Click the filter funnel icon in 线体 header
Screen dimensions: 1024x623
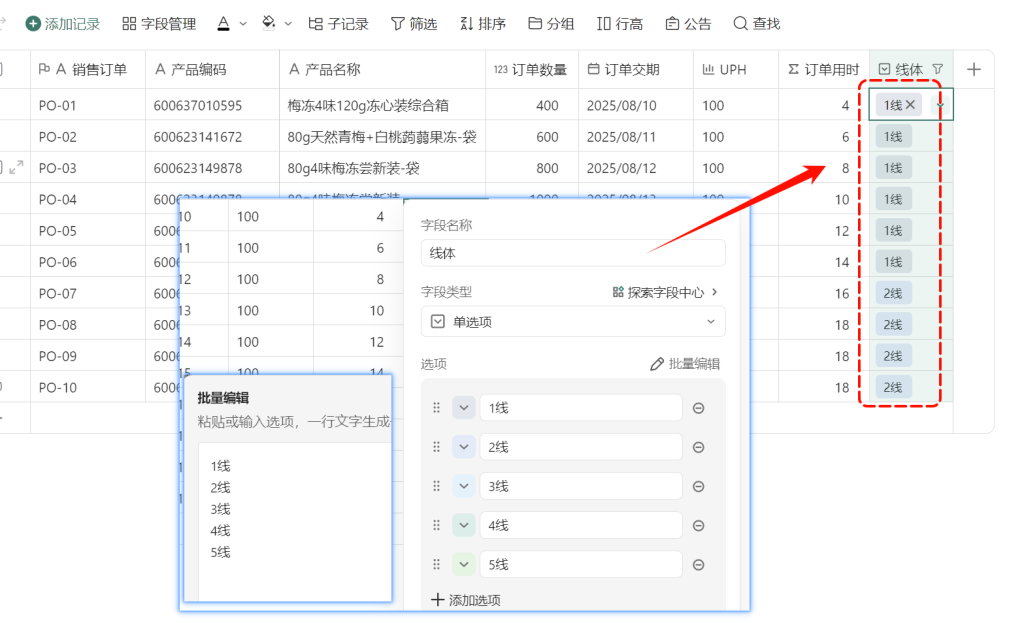click(x=938, y=69)
